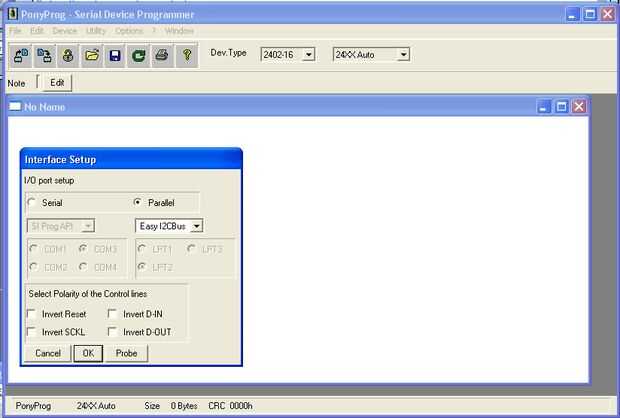Open the ? help menu
This screenshot has height=418, width=620.
click(x=154, y=31)
